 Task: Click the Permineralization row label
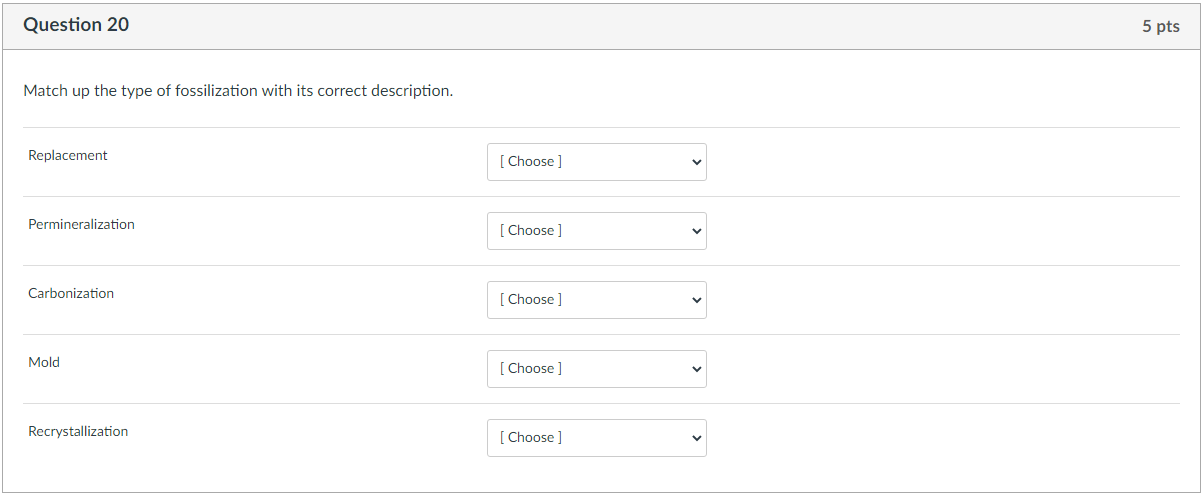pos(81,225)
